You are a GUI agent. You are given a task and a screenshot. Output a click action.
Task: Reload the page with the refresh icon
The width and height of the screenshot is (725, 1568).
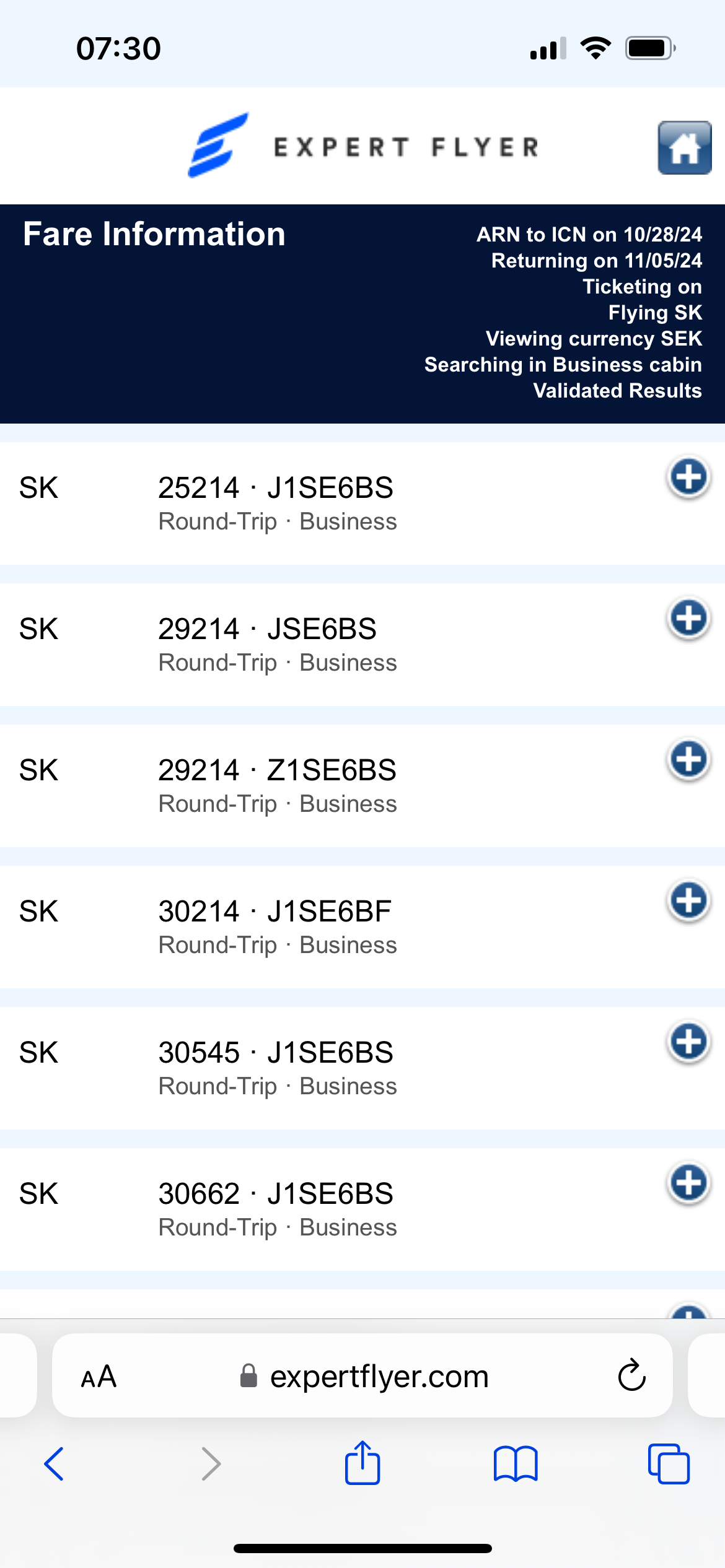click(631, 1376)
